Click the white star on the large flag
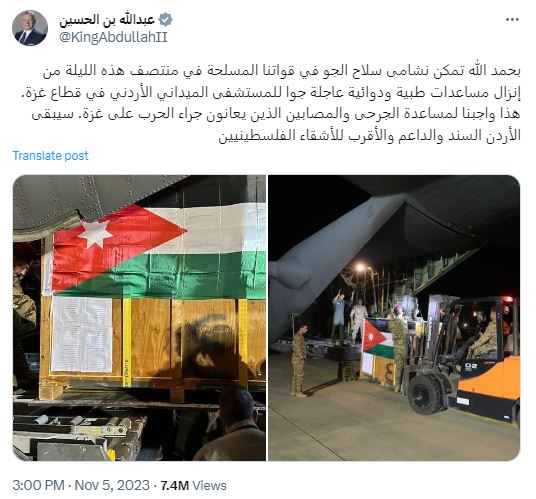Screen dimensions: 536x499 95,234
